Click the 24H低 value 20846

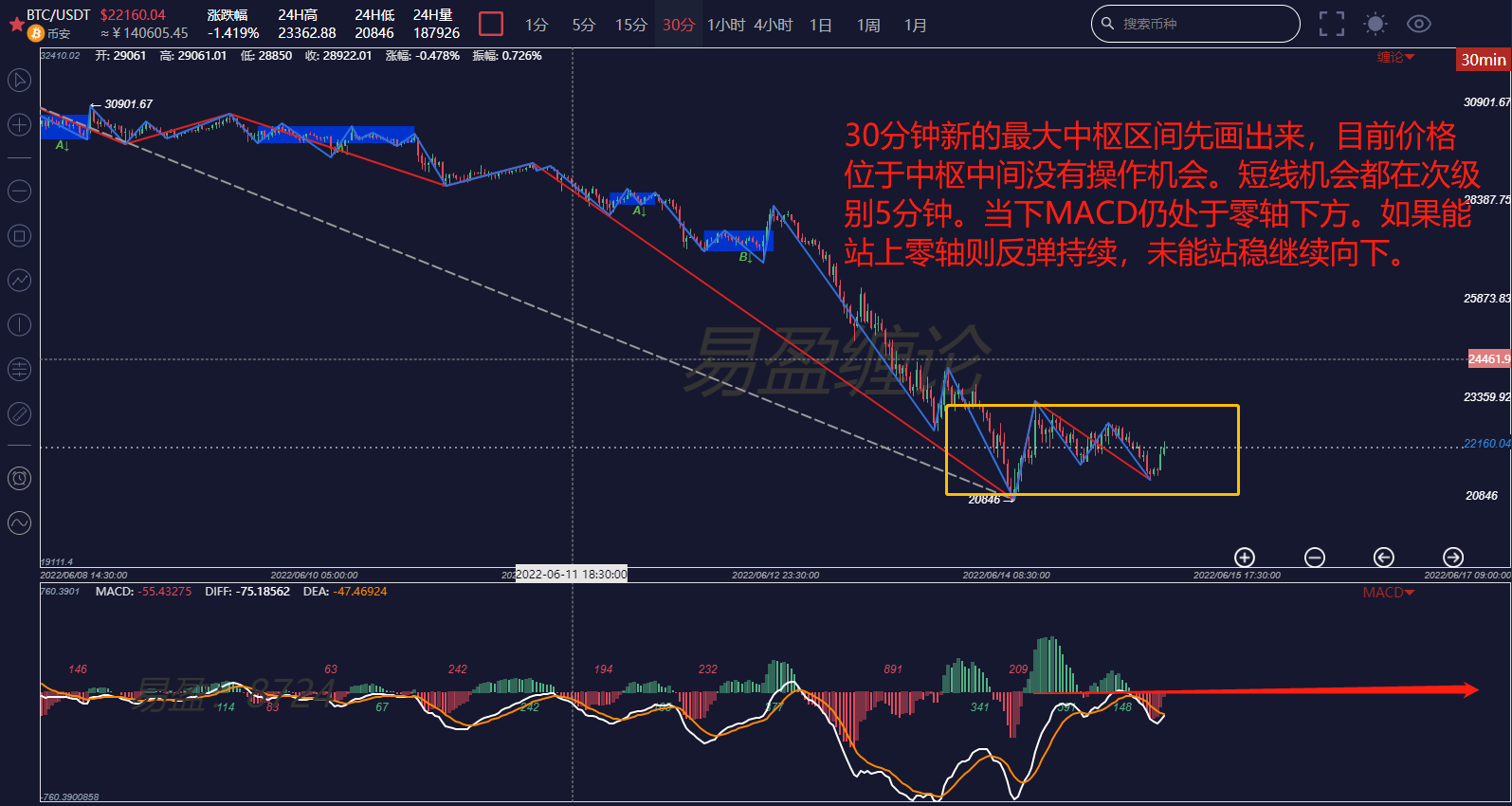pos(374,33)
